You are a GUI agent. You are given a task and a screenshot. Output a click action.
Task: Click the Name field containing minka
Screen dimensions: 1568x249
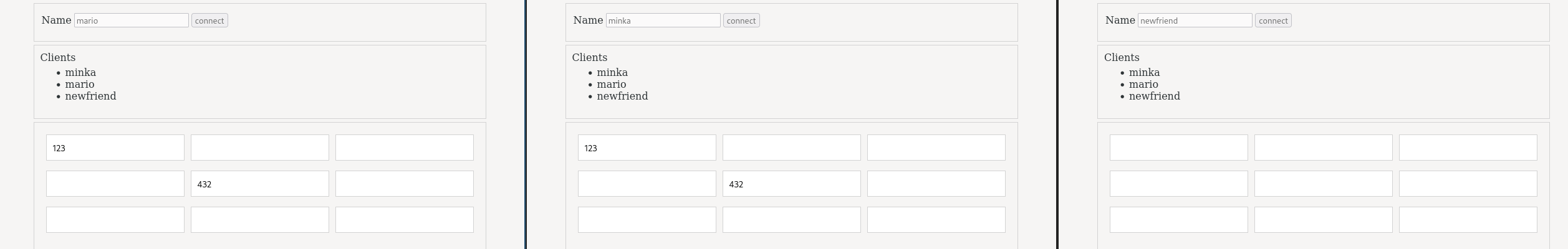pyautogui.click(x=663, y=21)
